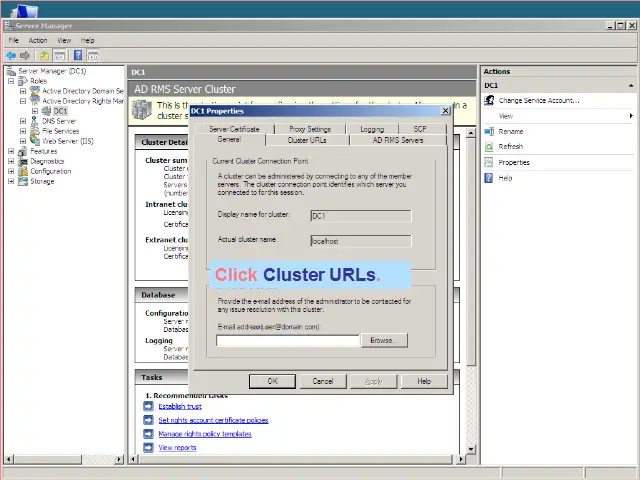Viewport: 640px width, 480px height.
Task: Click arrow icon beside Establish trust
Action: tap(148, 406)
